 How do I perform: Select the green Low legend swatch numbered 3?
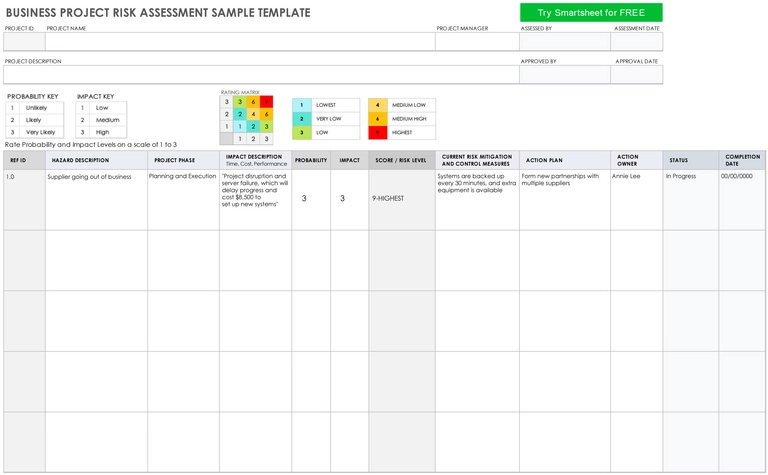(x=302, y=133)
